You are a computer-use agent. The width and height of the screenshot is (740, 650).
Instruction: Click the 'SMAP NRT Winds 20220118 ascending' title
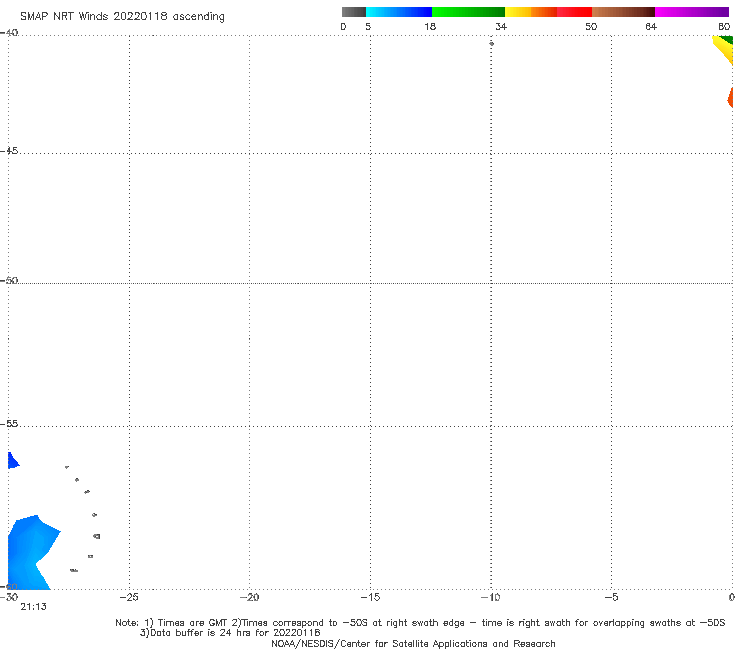(x=122, y=16)
